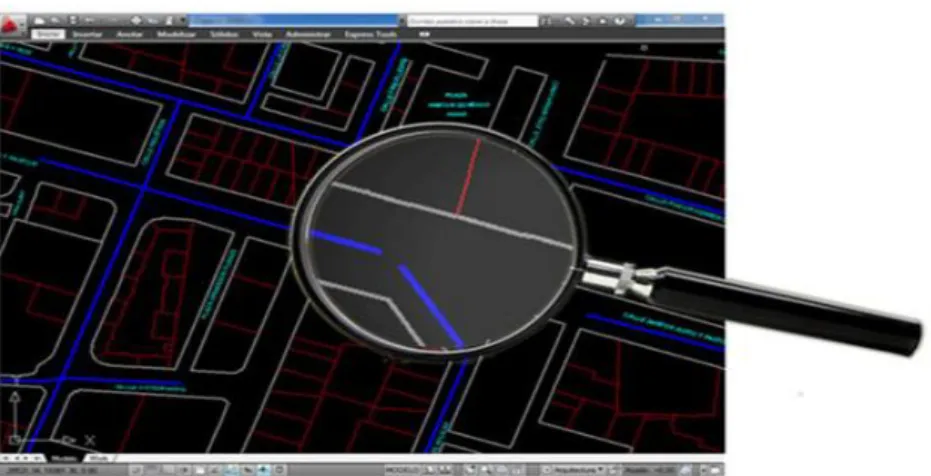Image resolution: width=931 pixels, height=476 pixels.
Task: Open the Help question mark icon
Action: [619, 21]
